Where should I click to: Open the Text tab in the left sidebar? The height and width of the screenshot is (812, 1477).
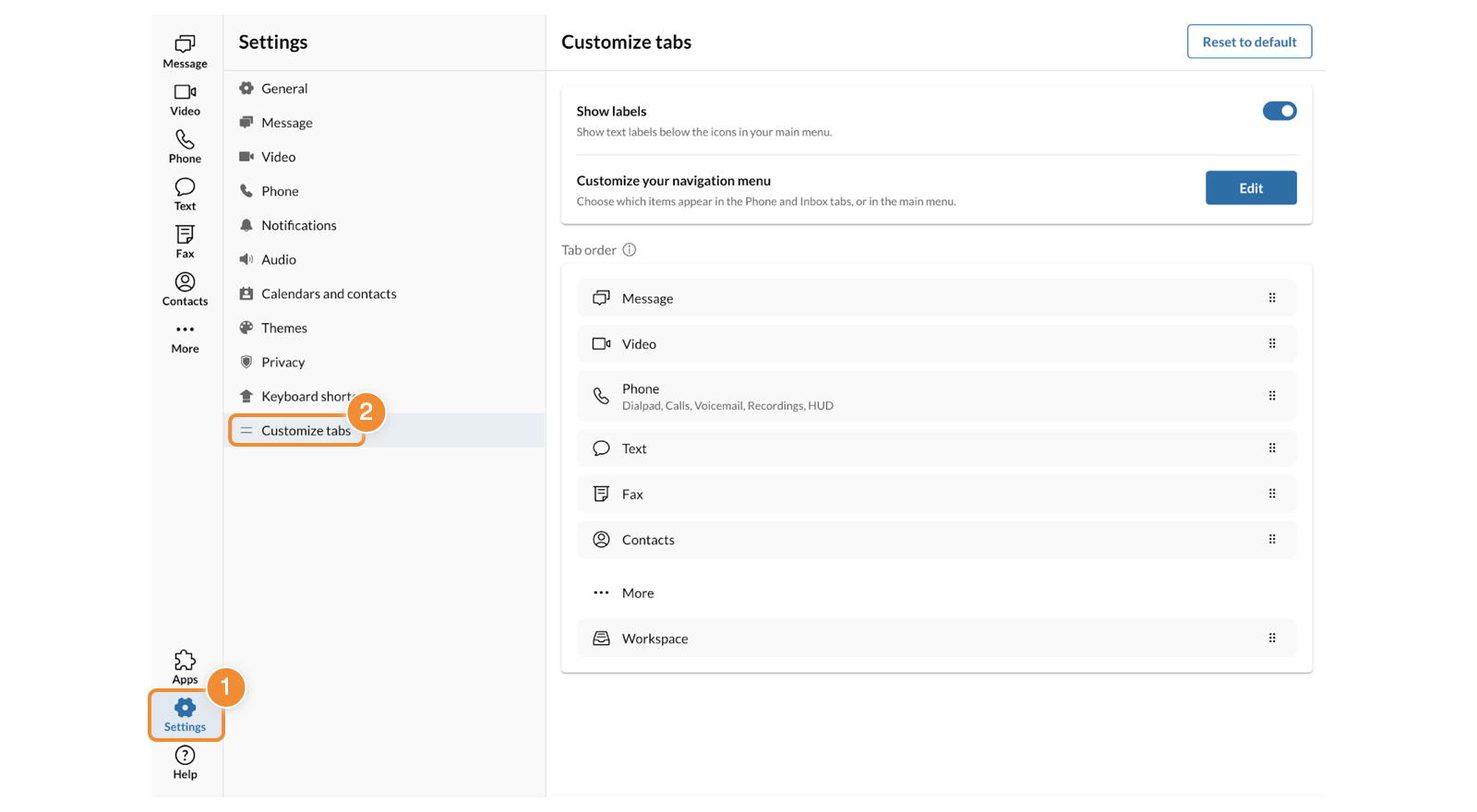point(185,194)
